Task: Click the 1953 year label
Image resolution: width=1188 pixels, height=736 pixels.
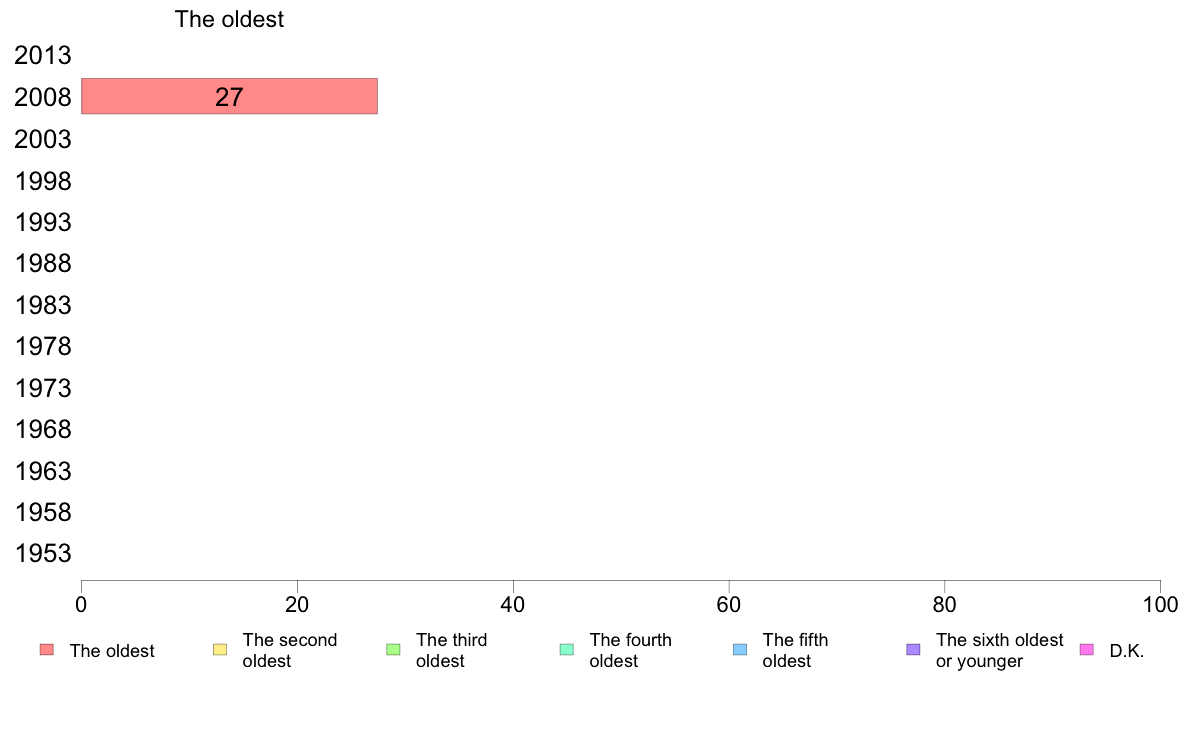Action: (42, 553)
